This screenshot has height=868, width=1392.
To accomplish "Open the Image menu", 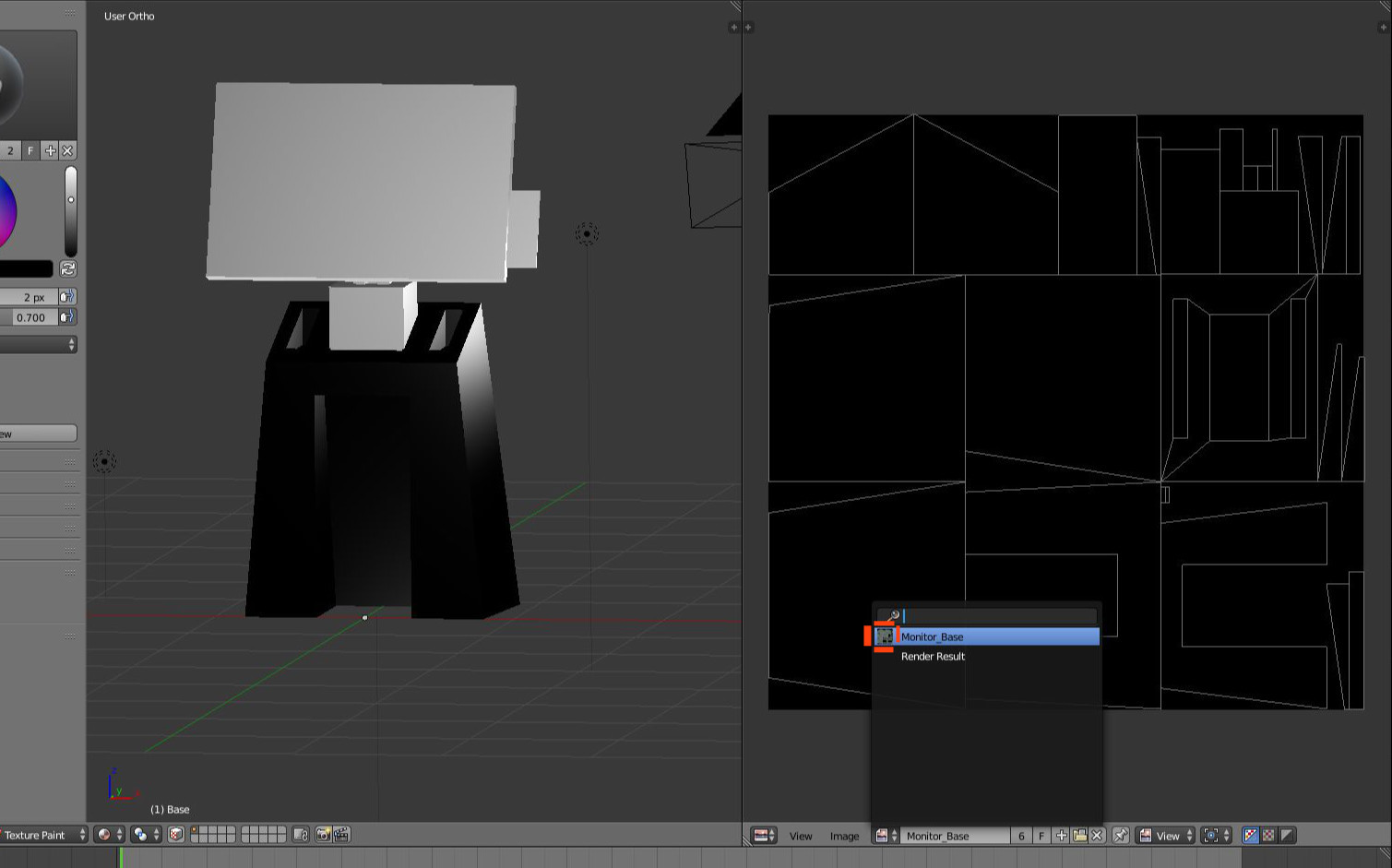I will 844,836.
